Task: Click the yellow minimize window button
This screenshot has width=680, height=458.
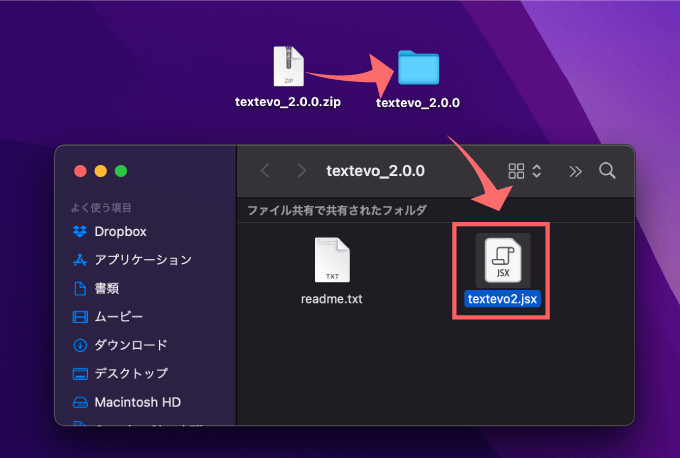Action: (x=101, y=171)
